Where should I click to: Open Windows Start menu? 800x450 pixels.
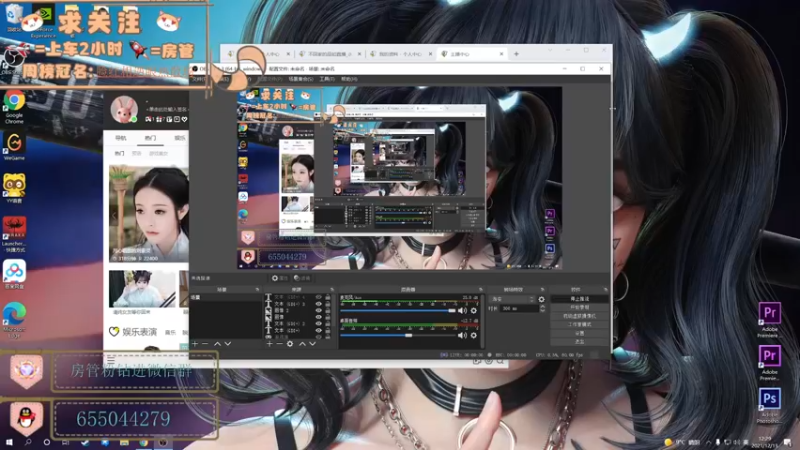(9, 442)
